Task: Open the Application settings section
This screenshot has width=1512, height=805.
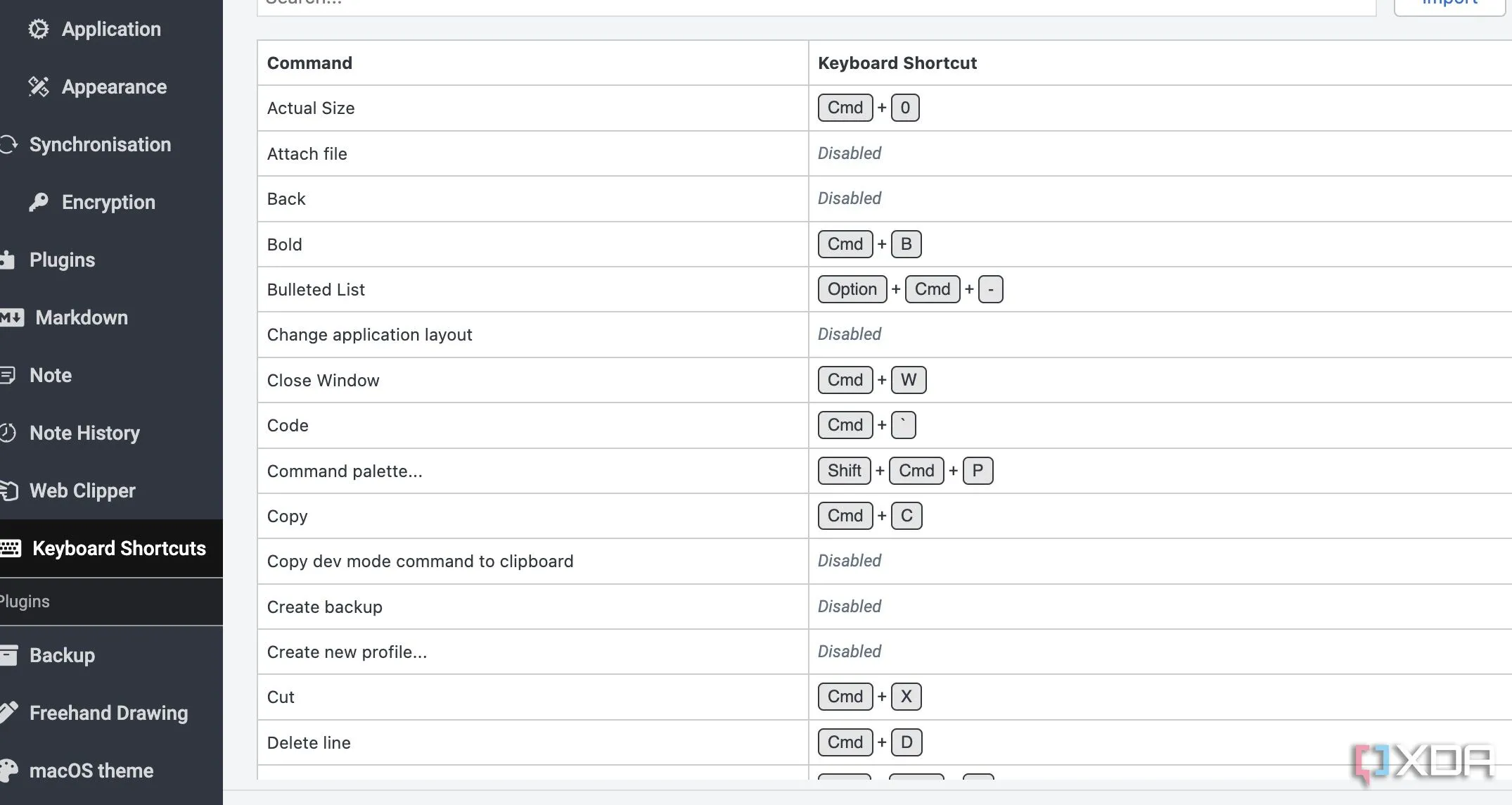Action: coord(111,29)
